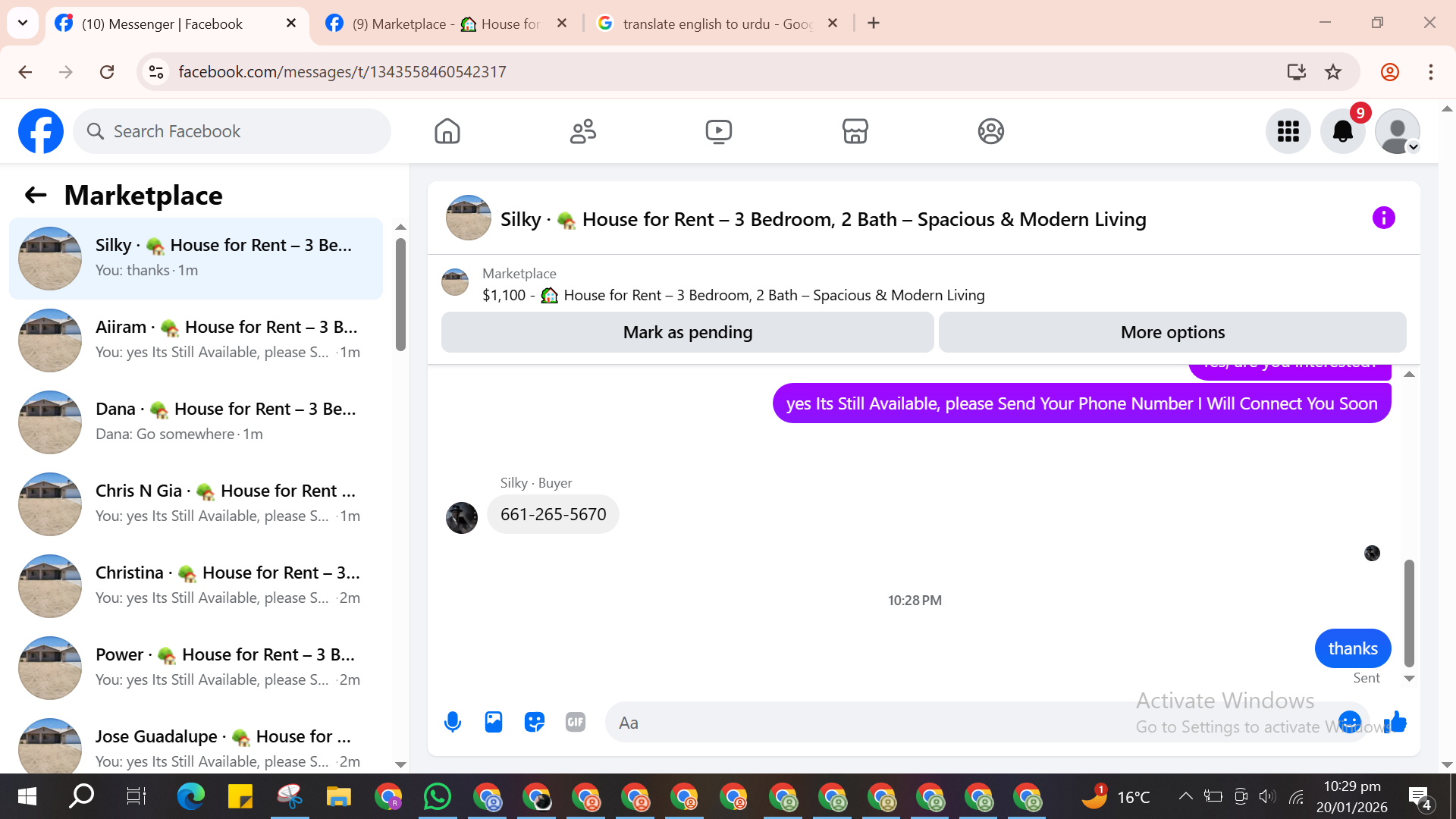Open the Facebook menu grid icon
The image size is (1456, 819).
click(x=1288, y=131)
